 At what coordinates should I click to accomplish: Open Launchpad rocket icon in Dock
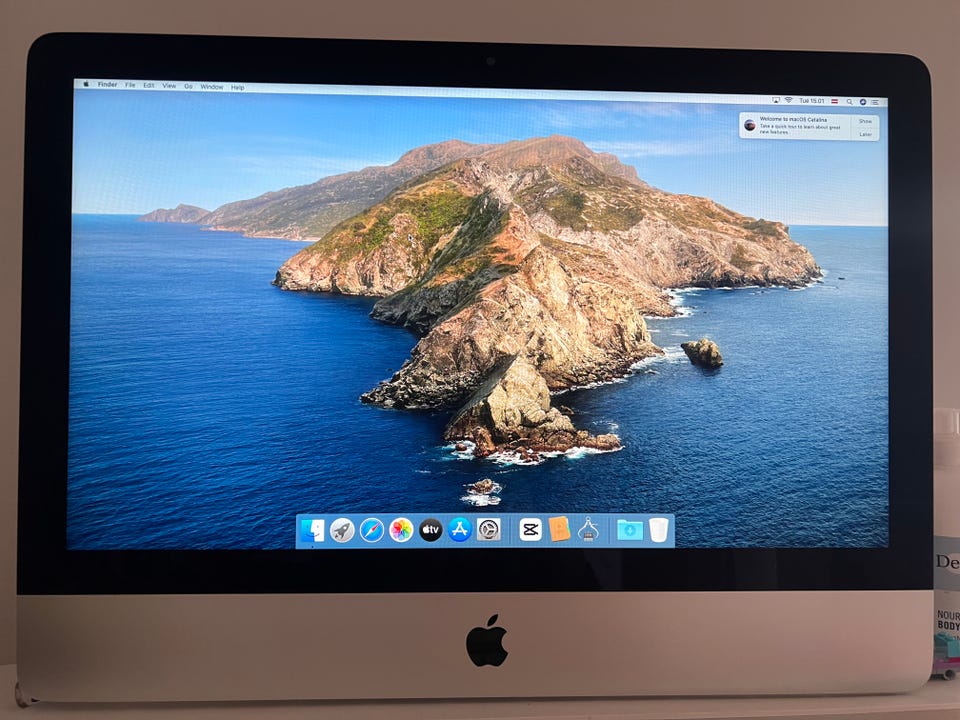coord(342,530)
